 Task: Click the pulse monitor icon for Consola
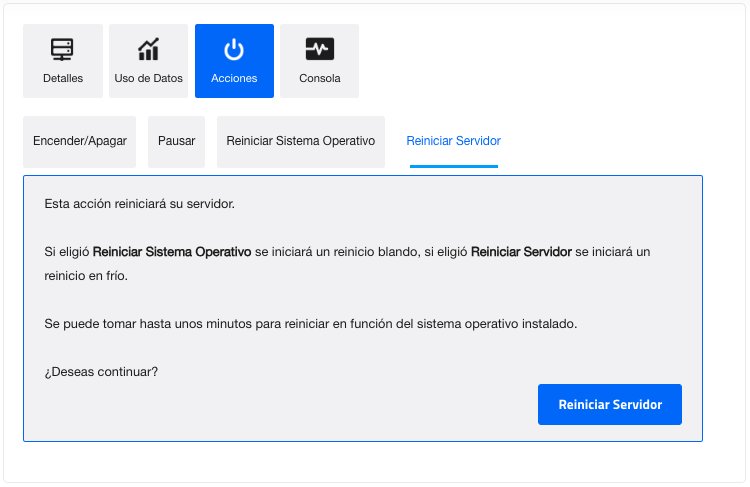[x=319, y=49]
